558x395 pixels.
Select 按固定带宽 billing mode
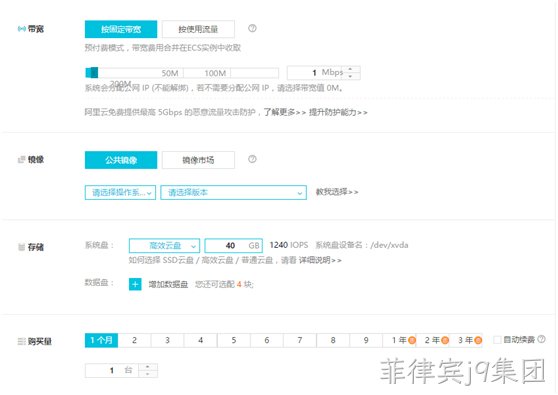(x=121, y=29)
